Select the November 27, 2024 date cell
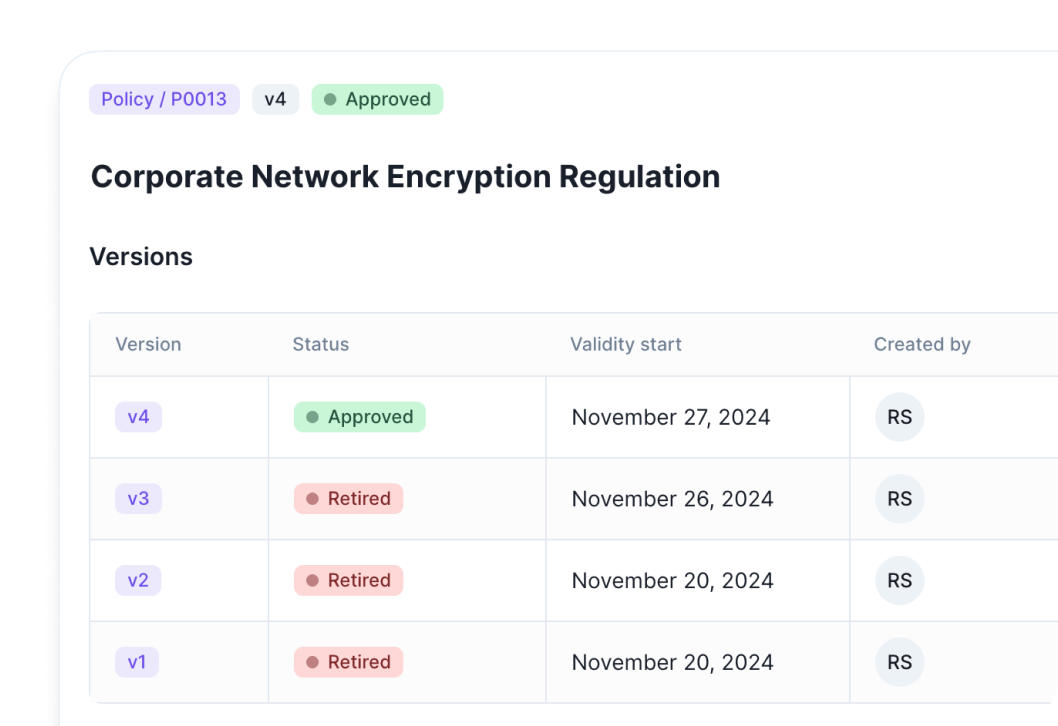The height and width of the screenshot is (726, 1058). pyautogui.click(x=670, y=417)
